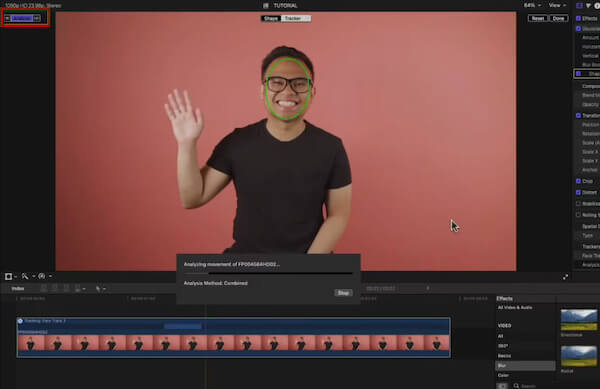Enable the Stabilization checkbox
600x389 pixels.
[578, 203]
